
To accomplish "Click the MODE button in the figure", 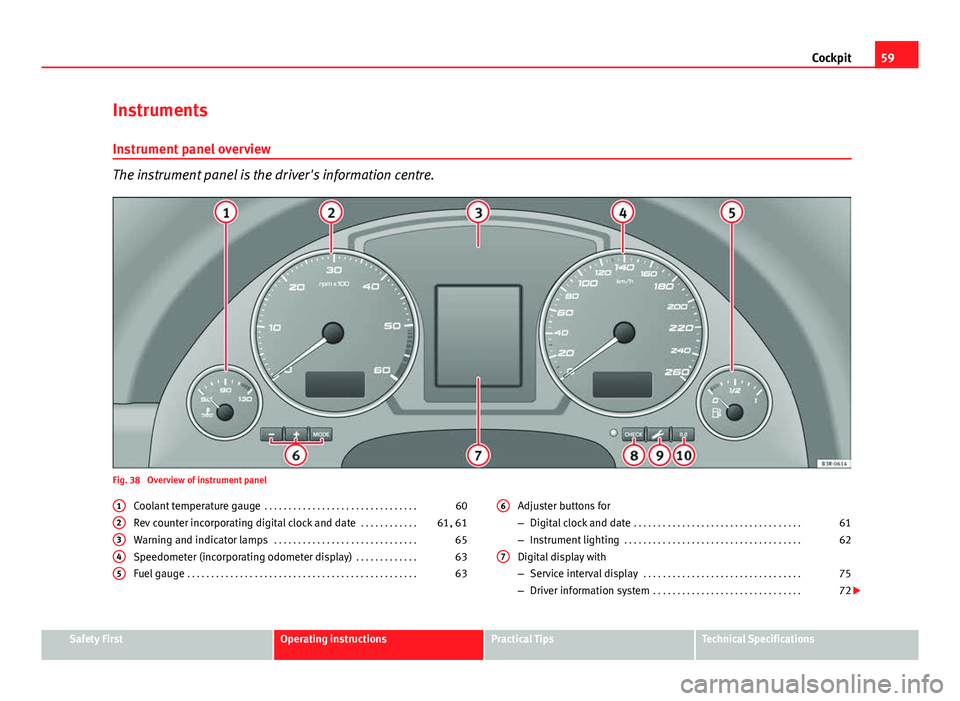I will 321,434.
